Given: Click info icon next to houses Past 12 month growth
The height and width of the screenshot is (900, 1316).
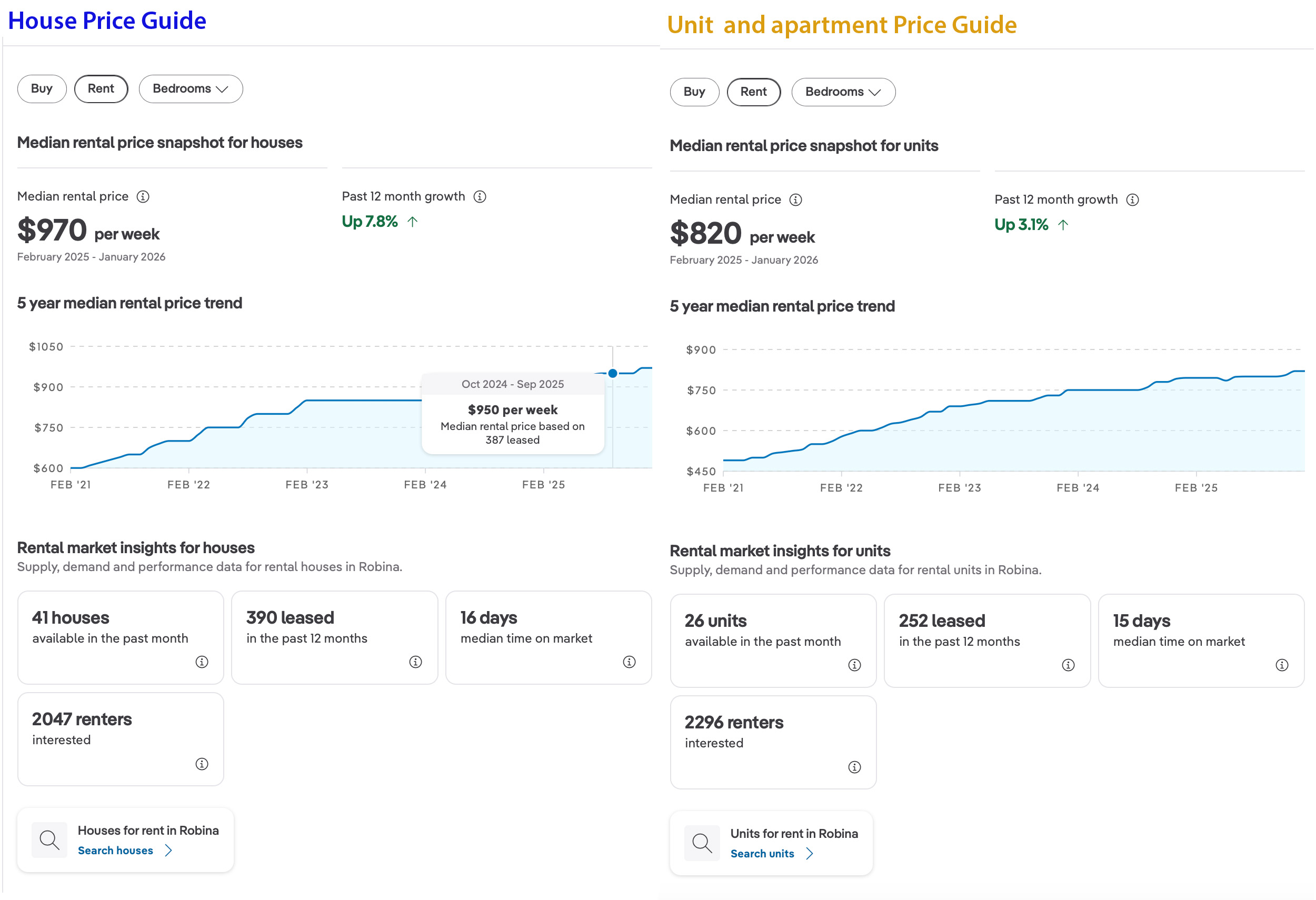Looking at the screenshot, I should (x=480, y=196).
